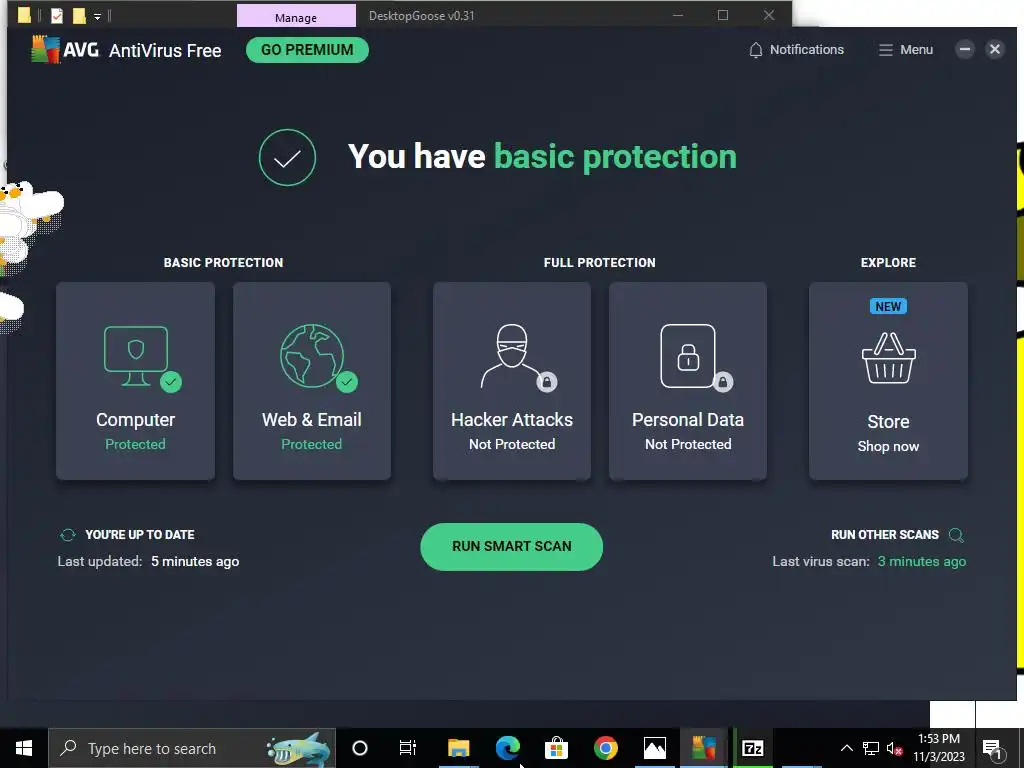1024x768 pixels.
Task: Open File Explorer from taskbar
Action: [x=458, y=748]
